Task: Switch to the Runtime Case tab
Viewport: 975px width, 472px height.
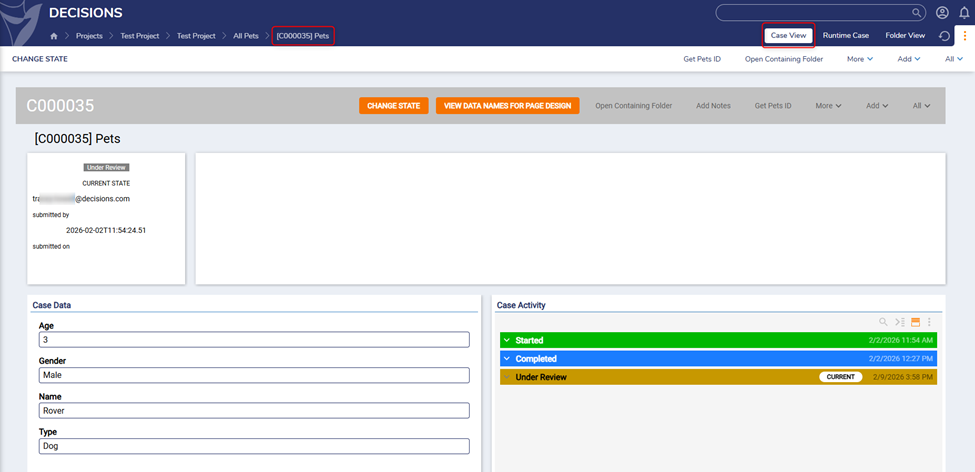Action: click(x=845, y=36)
